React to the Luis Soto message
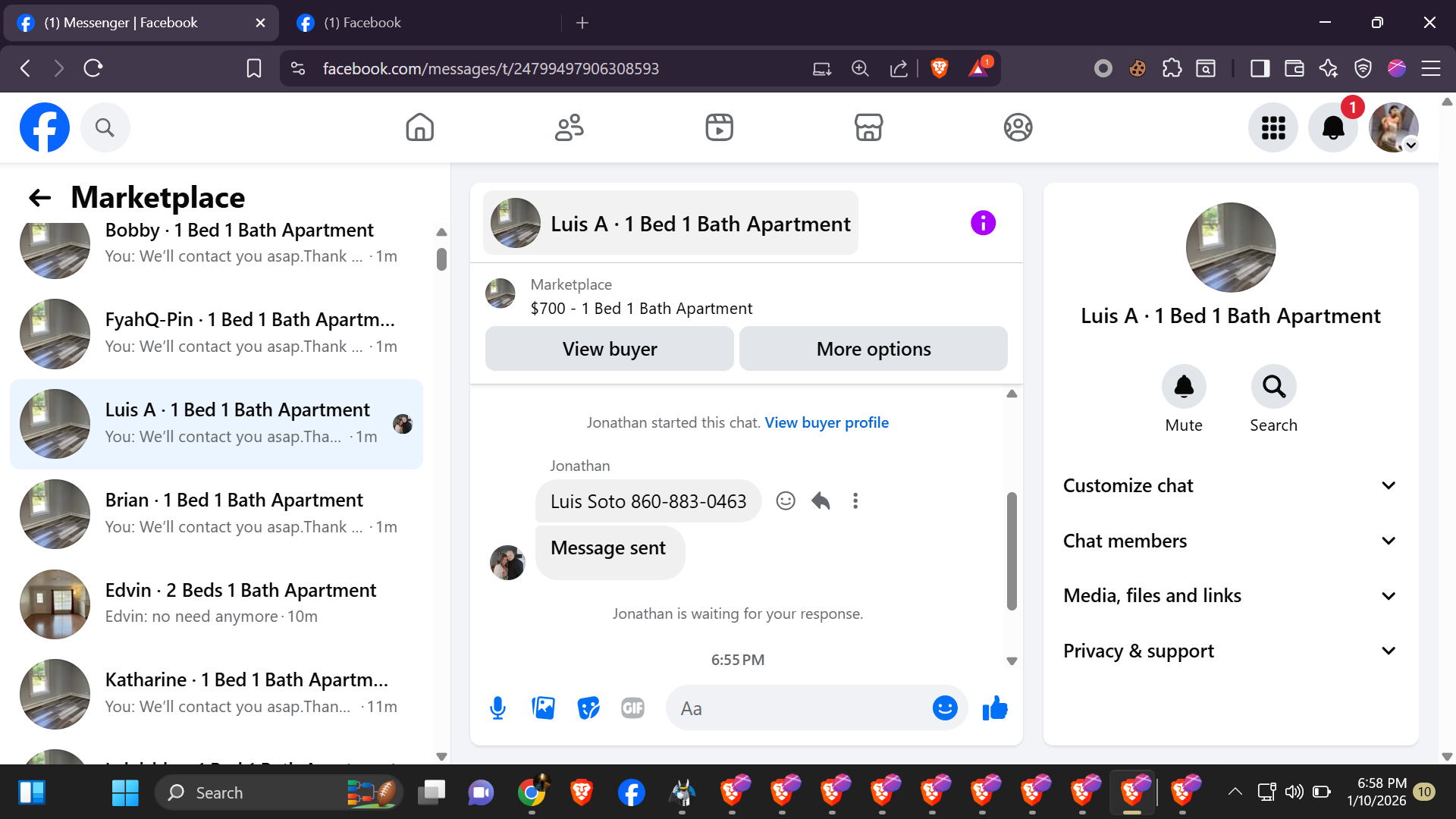The image size is (1456, 819). point(786,501)
